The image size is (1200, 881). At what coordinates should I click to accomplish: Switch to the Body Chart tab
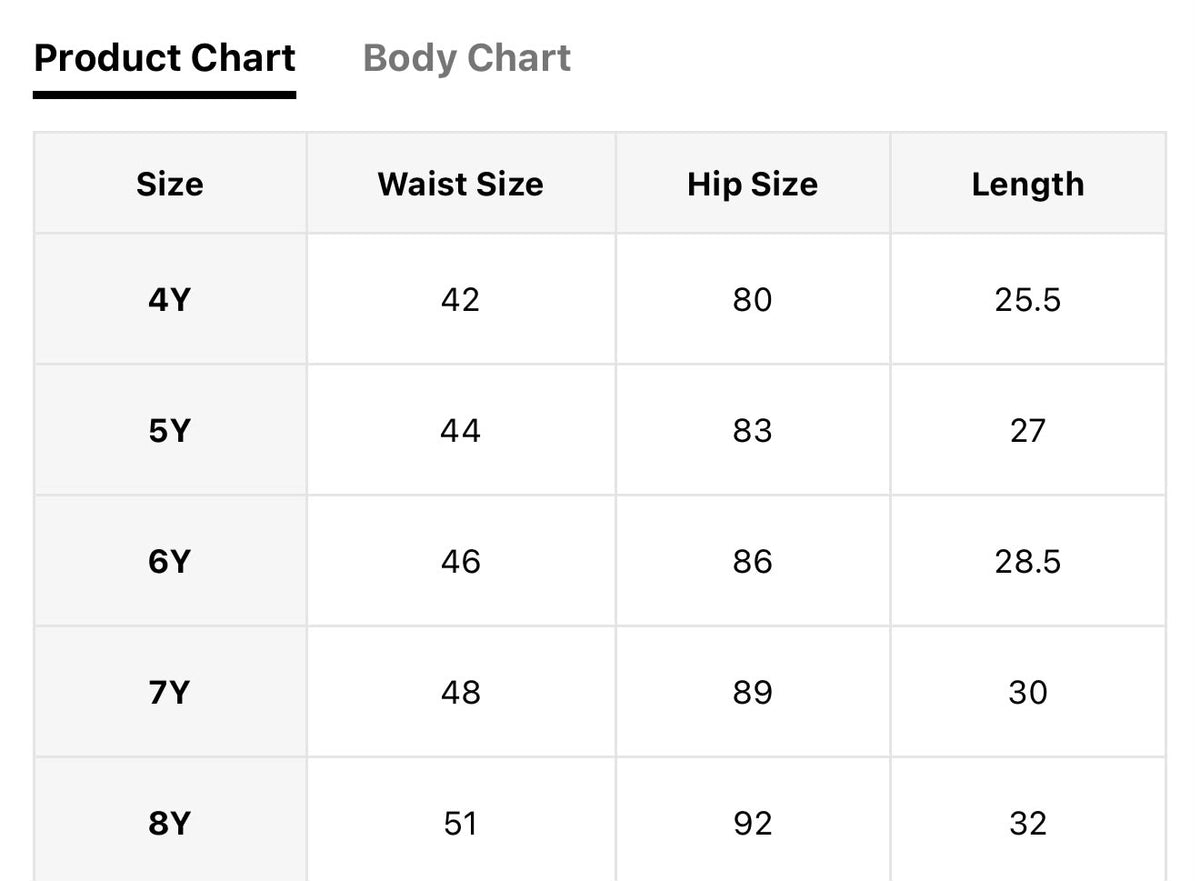coord(467,57)
